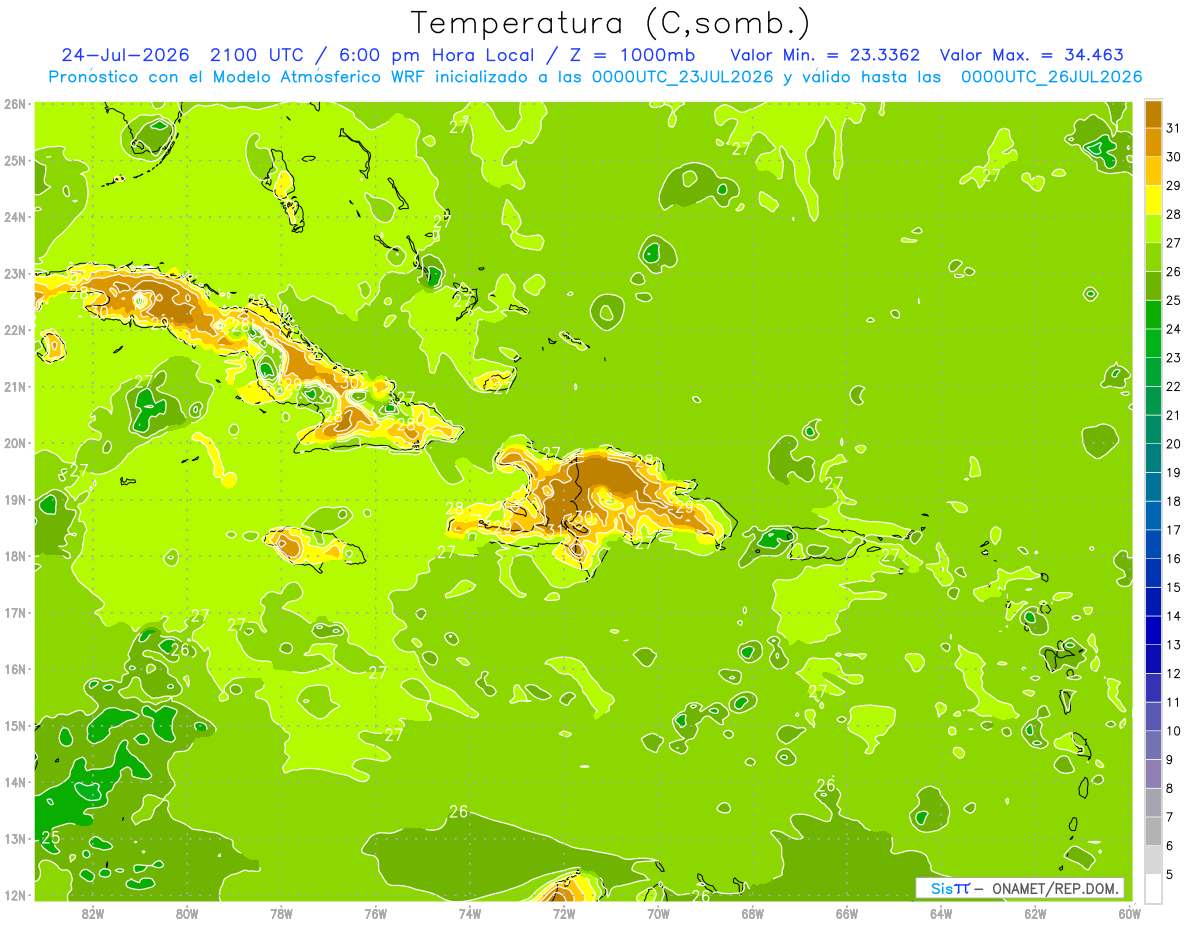Click the 2100 UTC time text

258,55
